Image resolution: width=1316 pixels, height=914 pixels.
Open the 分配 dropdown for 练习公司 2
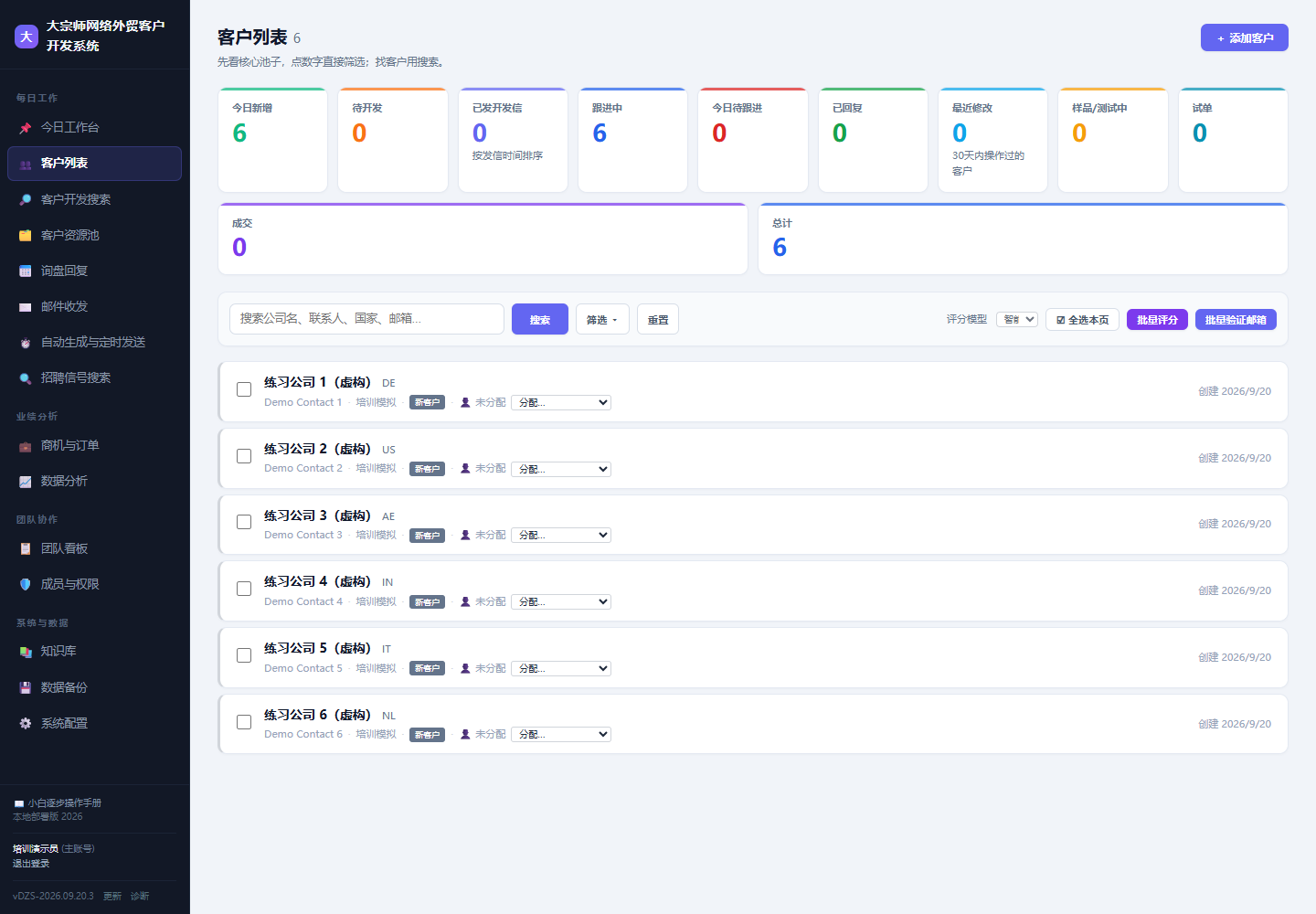pyautogui.click(x=561, y=469)
